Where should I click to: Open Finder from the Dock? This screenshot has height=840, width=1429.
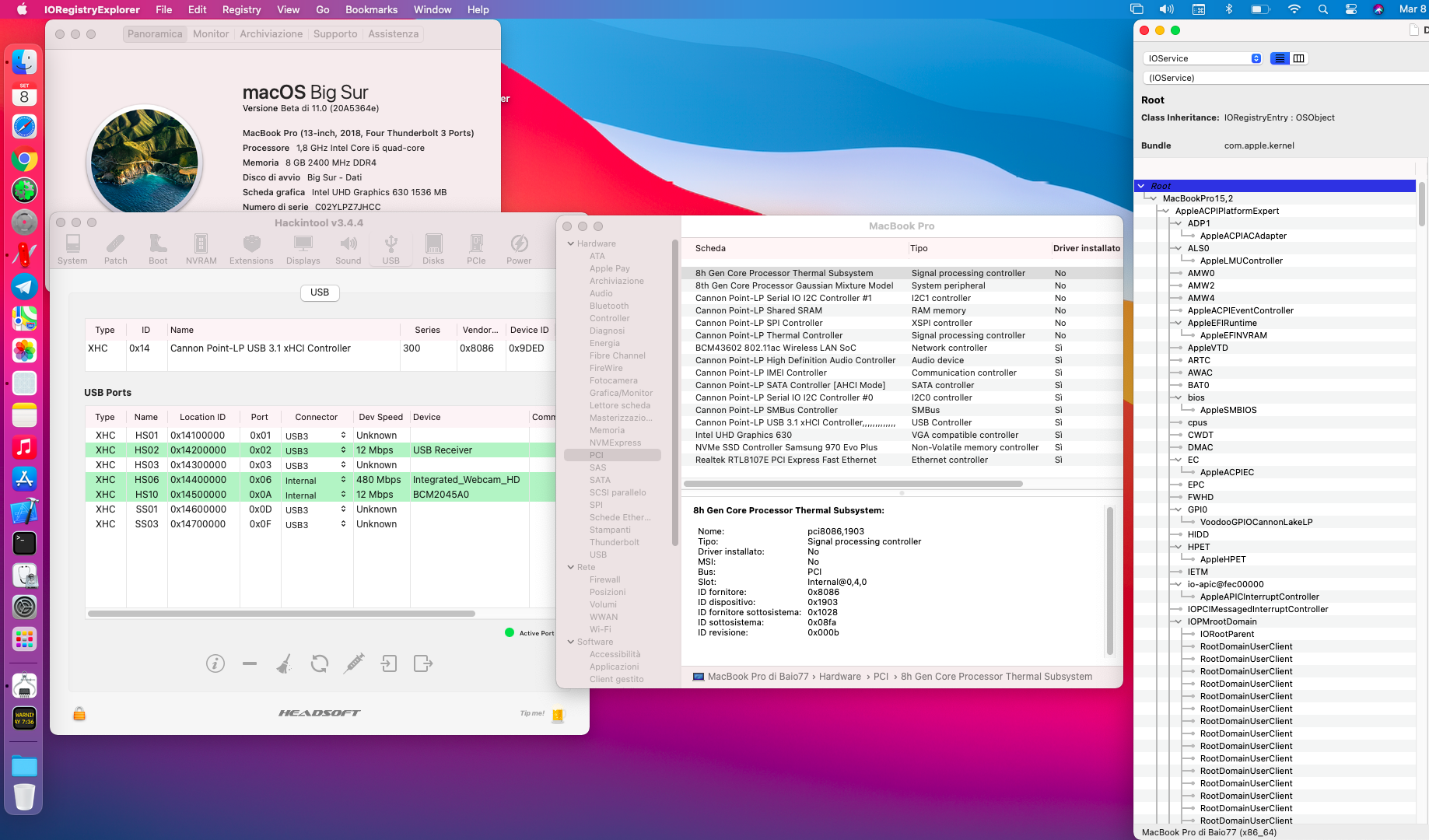[24, 62]
